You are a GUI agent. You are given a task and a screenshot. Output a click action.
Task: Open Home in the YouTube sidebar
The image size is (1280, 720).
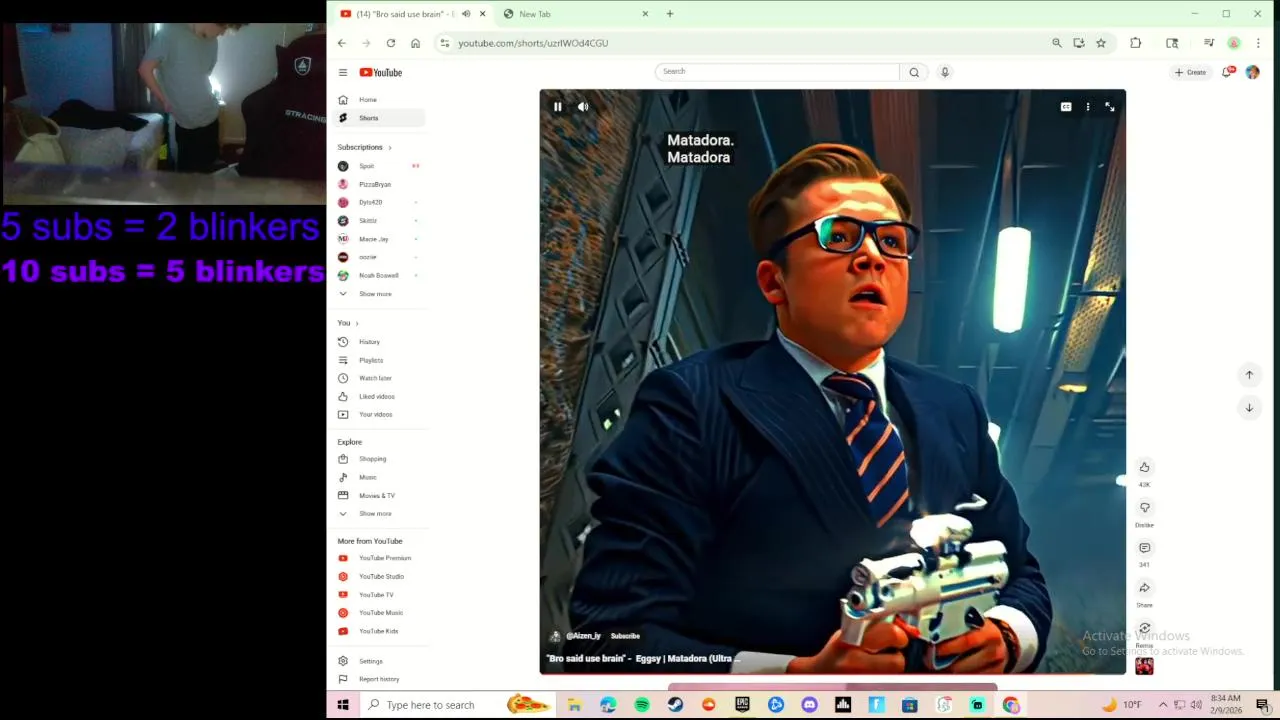pyautogui.click(x=380, y=100)
